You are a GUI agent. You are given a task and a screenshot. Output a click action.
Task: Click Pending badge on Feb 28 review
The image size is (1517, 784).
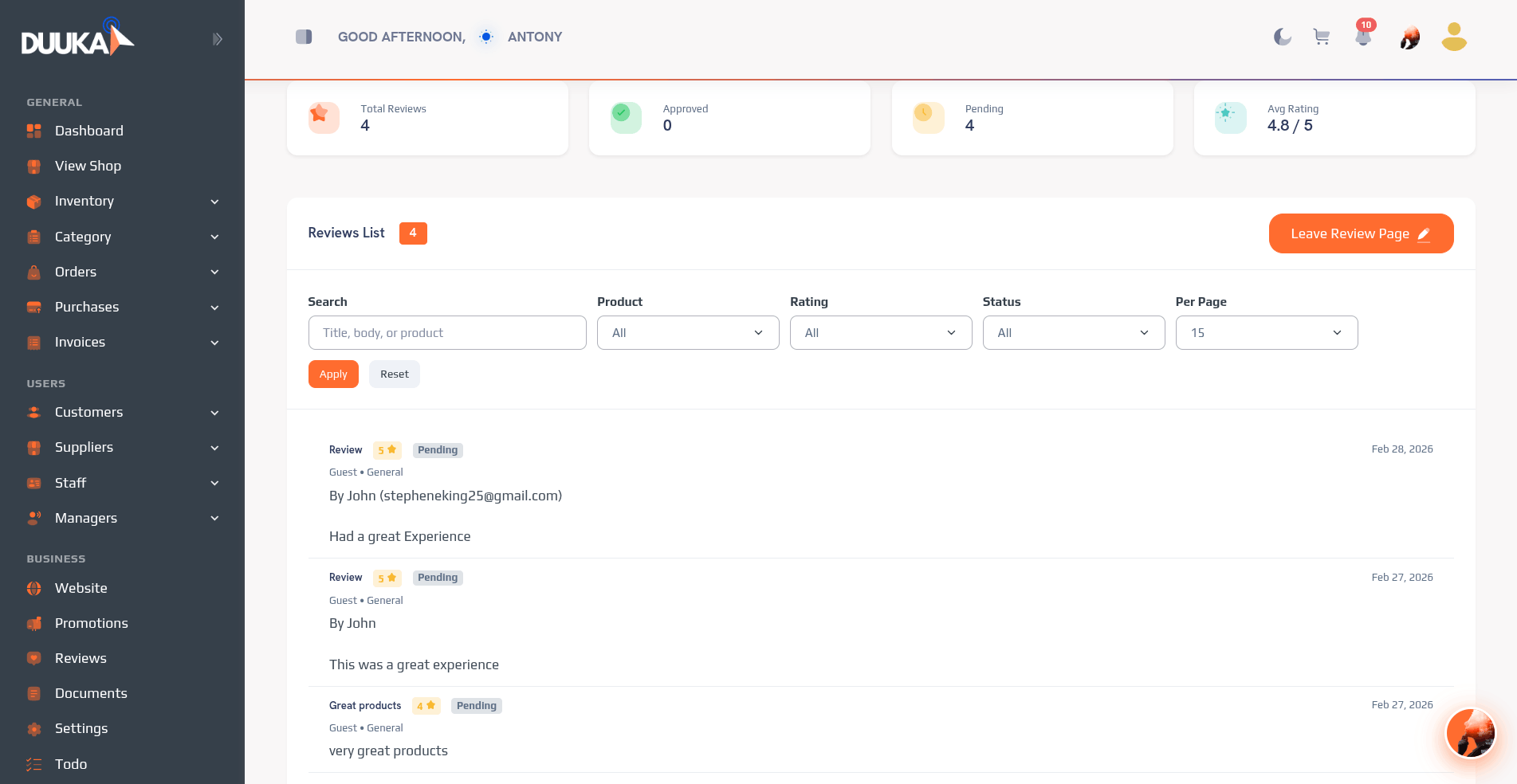[438, 450]
